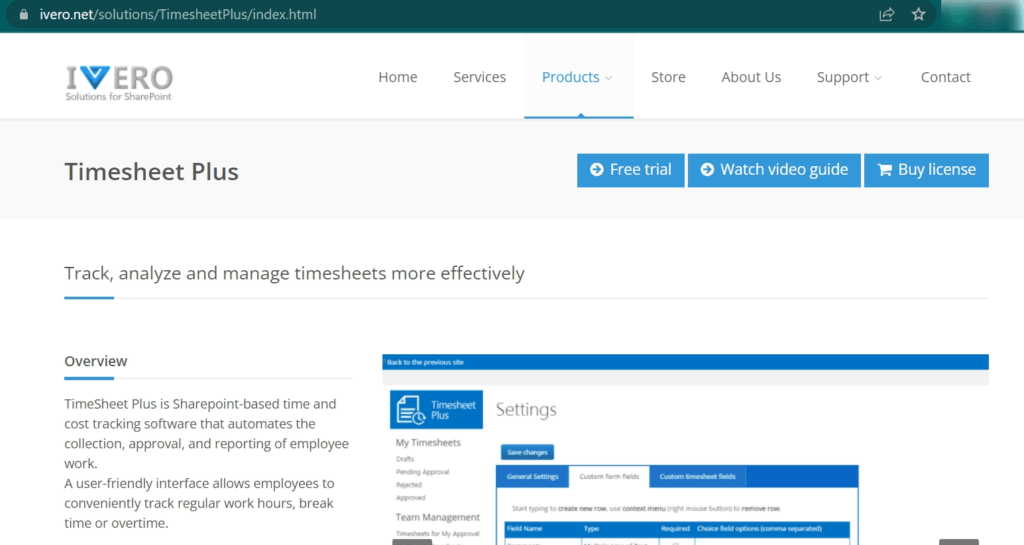Open Rejected timesheets

click(409, 485)
